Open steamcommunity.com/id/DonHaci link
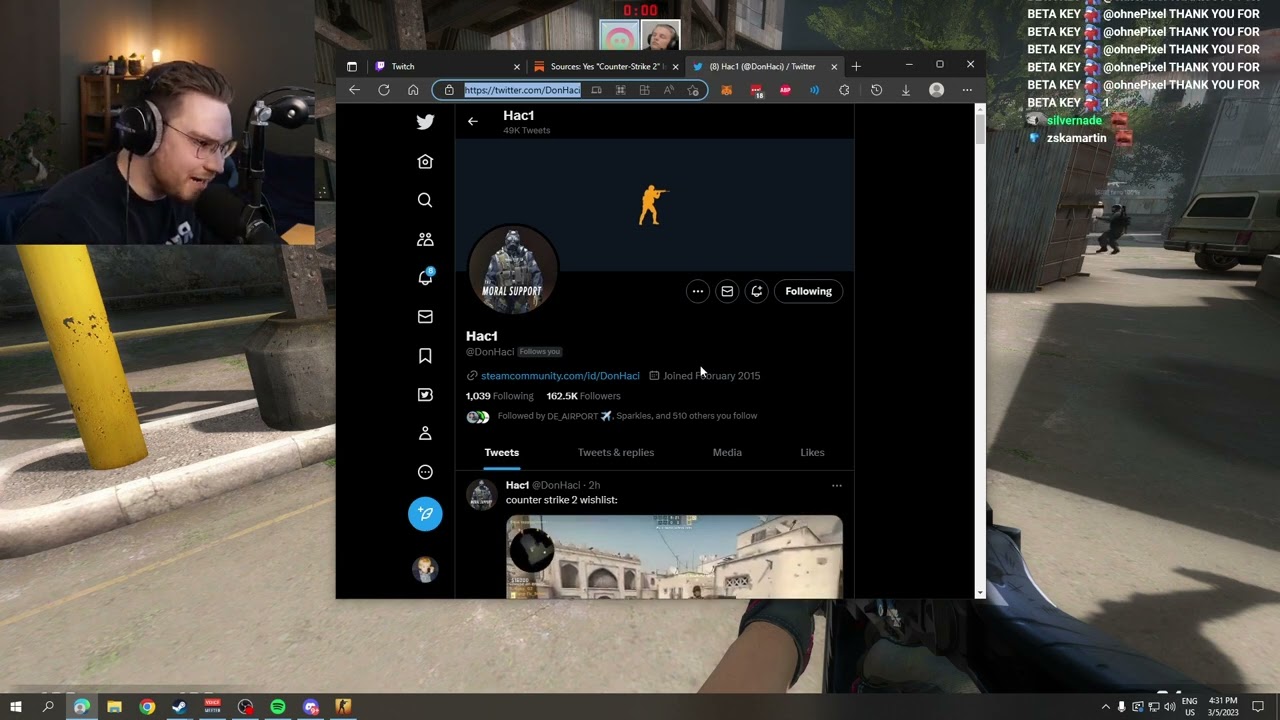1280x720 pixels. 560,376
